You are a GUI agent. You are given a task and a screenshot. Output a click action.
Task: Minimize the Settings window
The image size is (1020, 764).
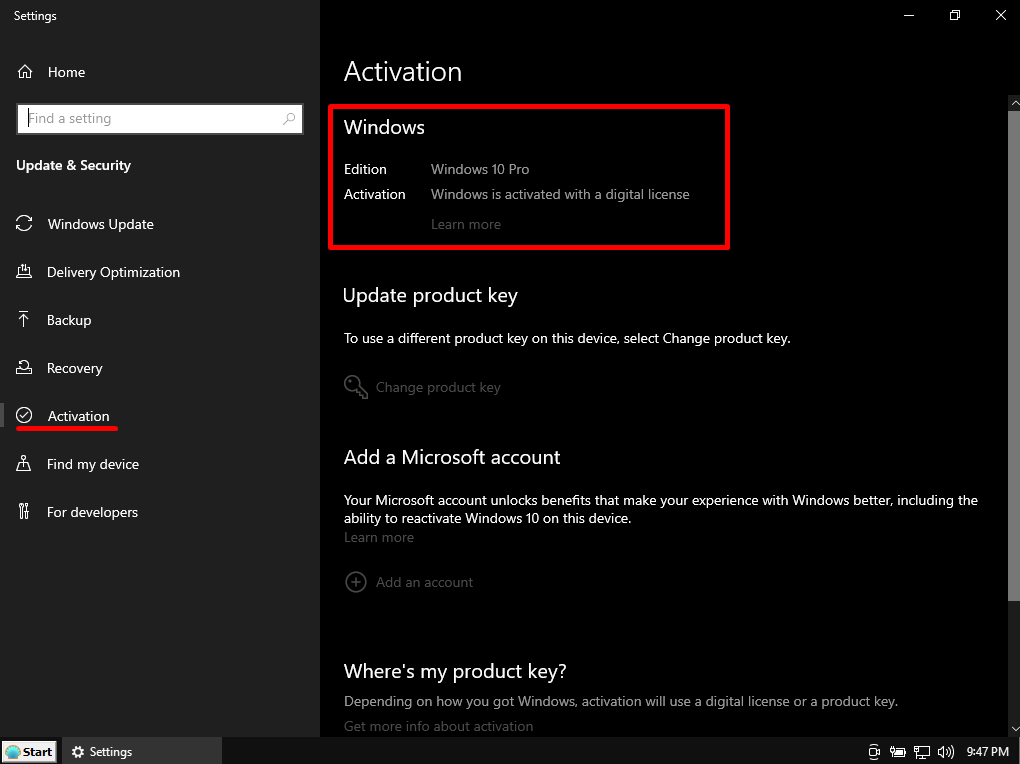point(909,15)
